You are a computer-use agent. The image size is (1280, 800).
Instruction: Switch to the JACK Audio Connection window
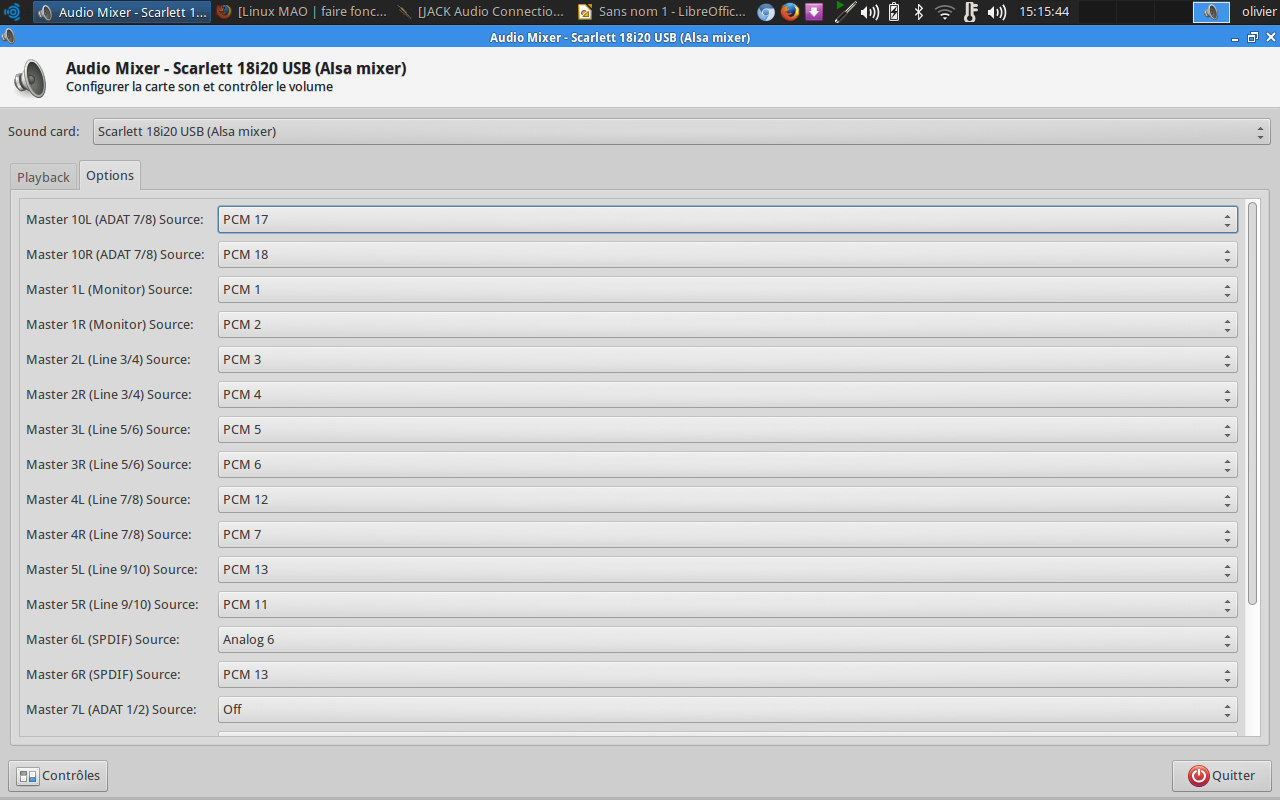pos(481,12)
